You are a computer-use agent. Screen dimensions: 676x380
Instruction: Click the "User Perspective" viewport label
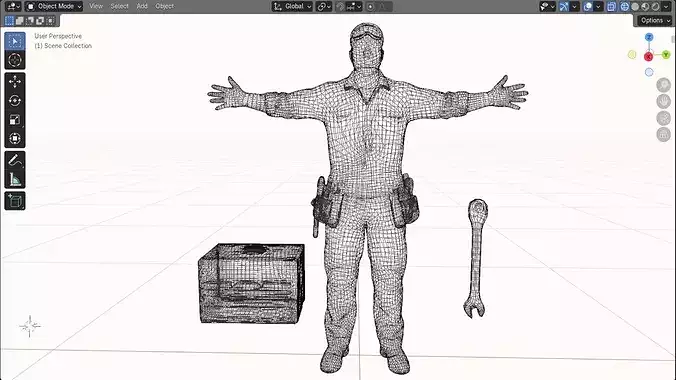(58, 36)
